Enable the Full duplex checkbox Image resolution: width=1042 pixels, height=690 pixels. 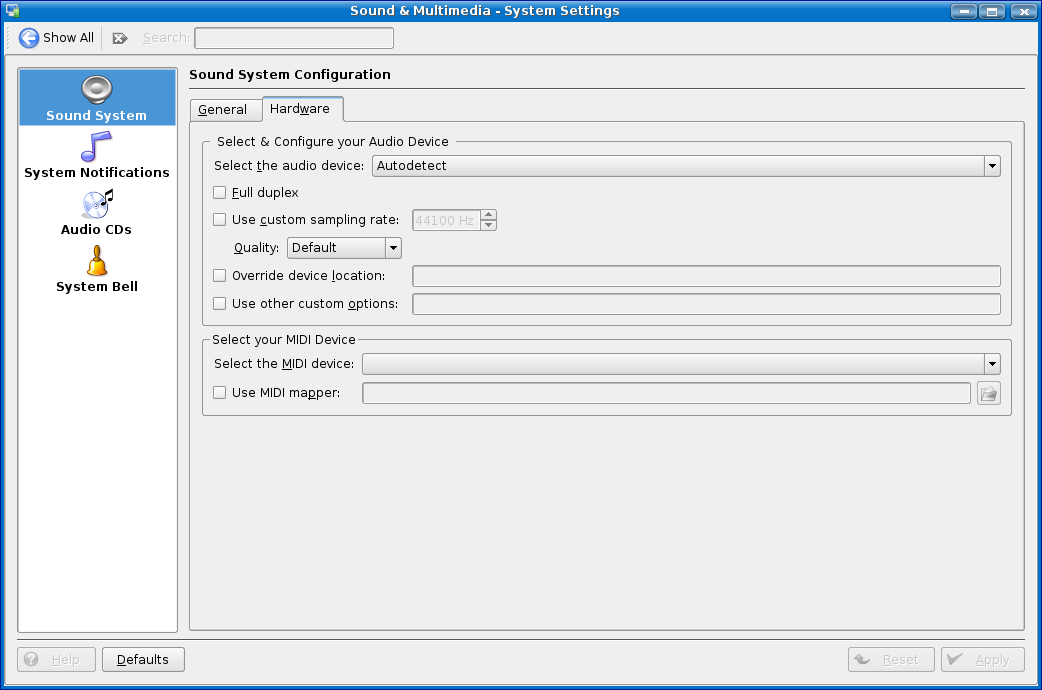click(x=220, y=192)
